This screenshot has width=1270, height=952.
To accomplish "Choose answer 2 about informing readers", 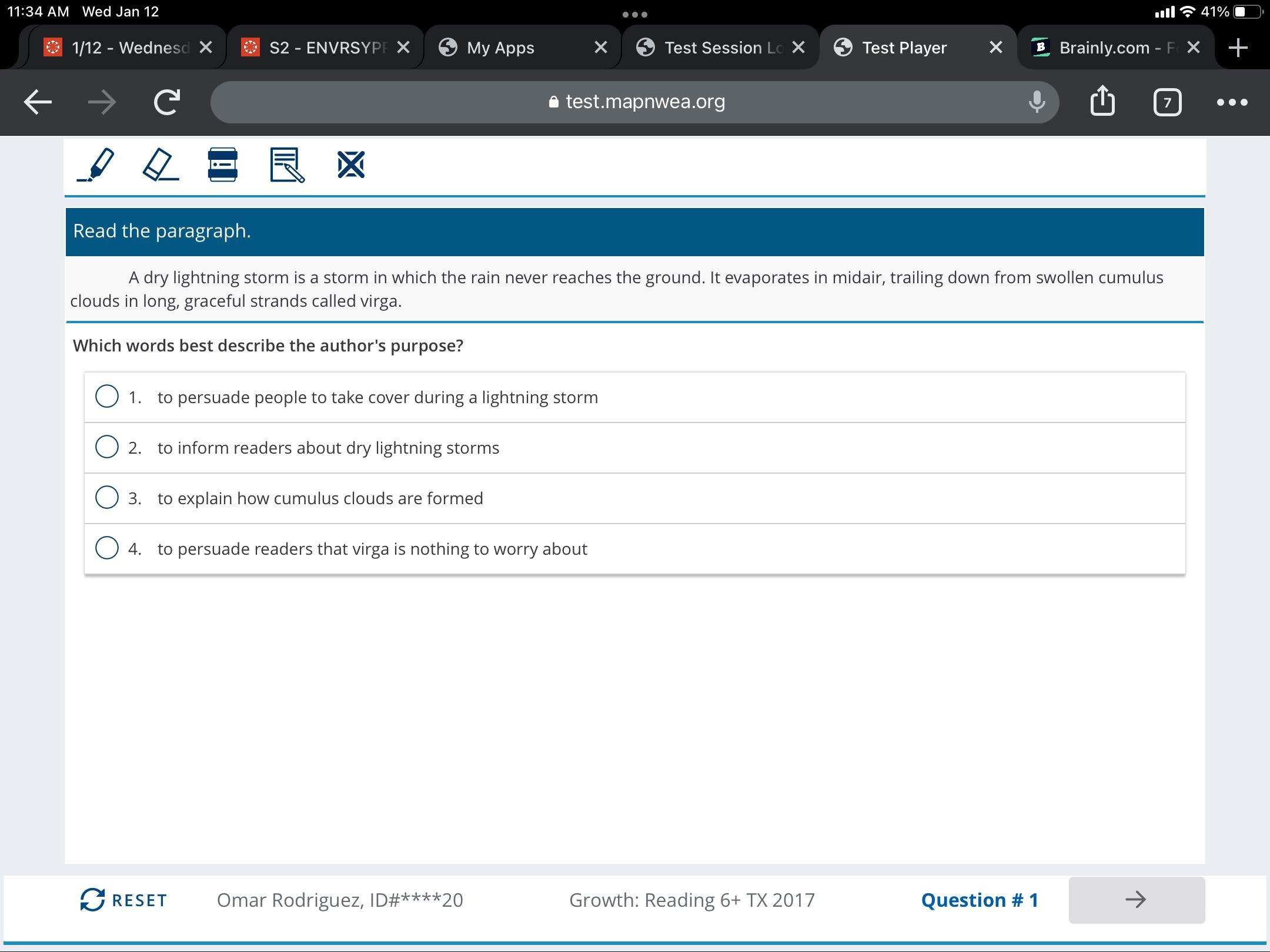I will pyautogui.click(x=107, y=447).
